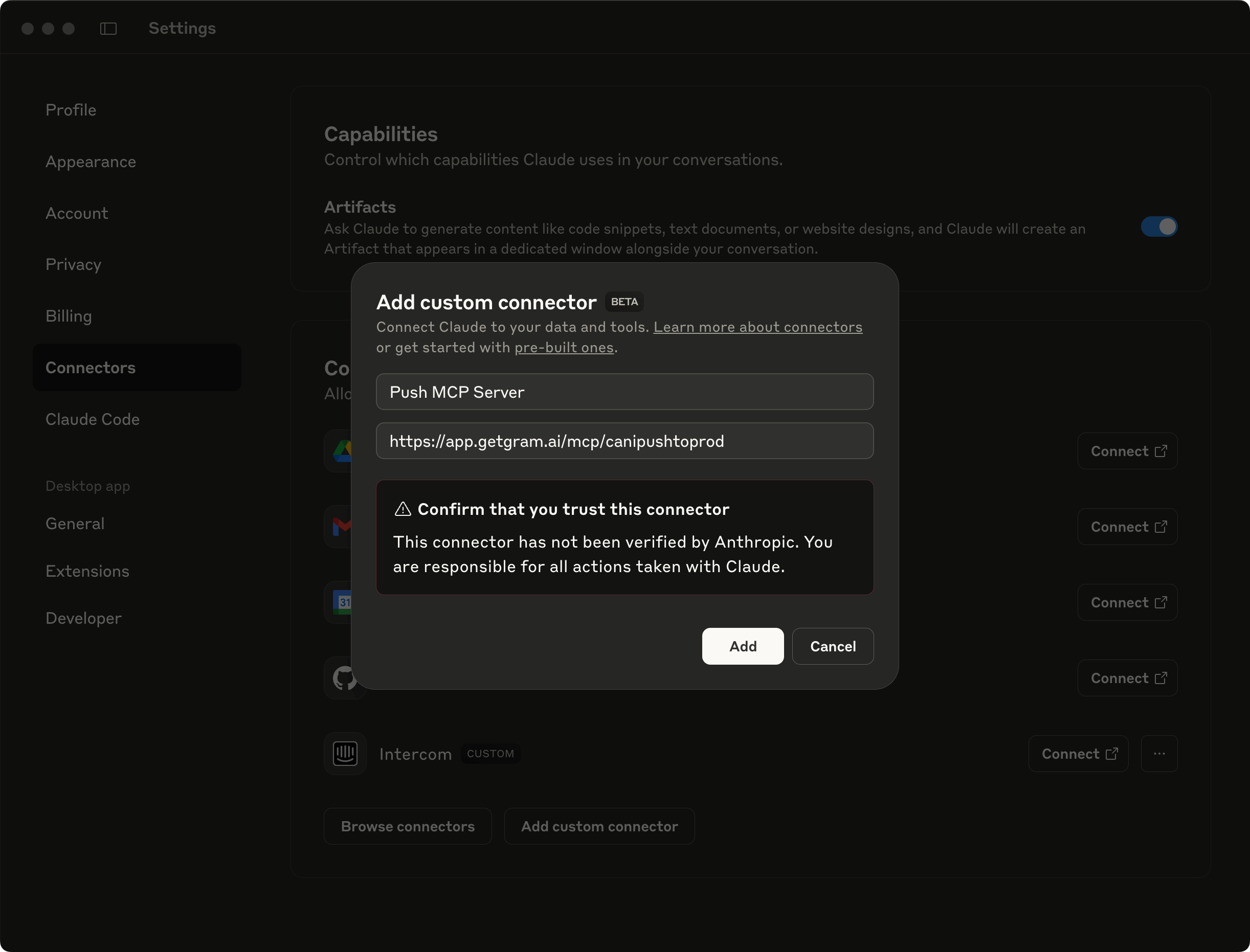This screenshot has width=1250, height=952.
Task: Click Add to confirm the connector
Action: [743, 646]
